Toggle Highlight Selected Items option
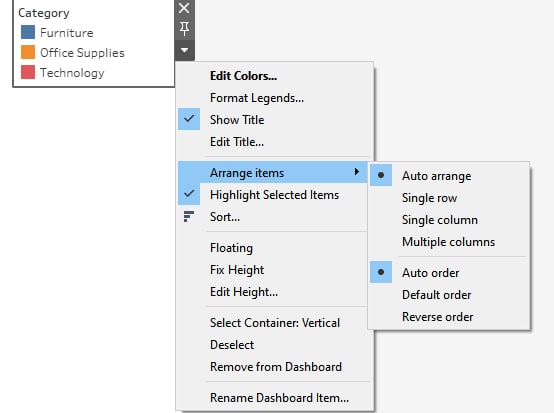Viewport: 554px width, 413px height. [274, 195]
